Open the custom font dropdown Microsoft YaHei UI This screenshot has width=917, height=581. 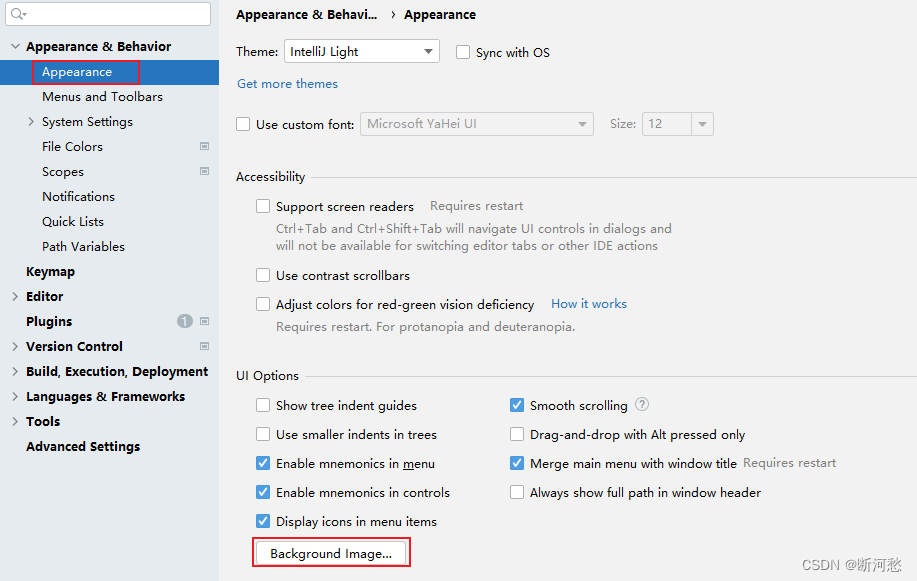click(477, 124)
